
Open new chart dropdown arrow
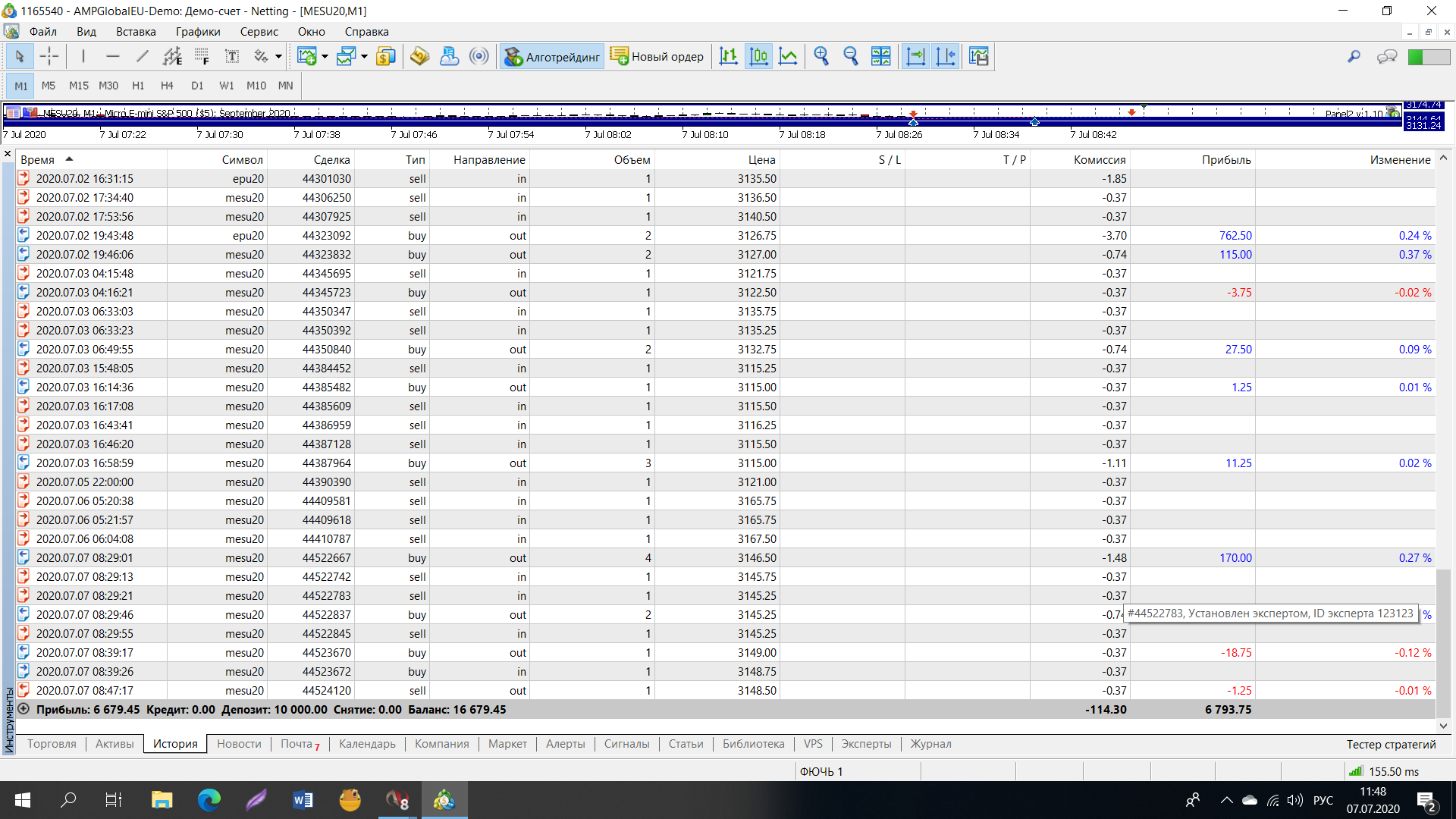pos(325,57)
